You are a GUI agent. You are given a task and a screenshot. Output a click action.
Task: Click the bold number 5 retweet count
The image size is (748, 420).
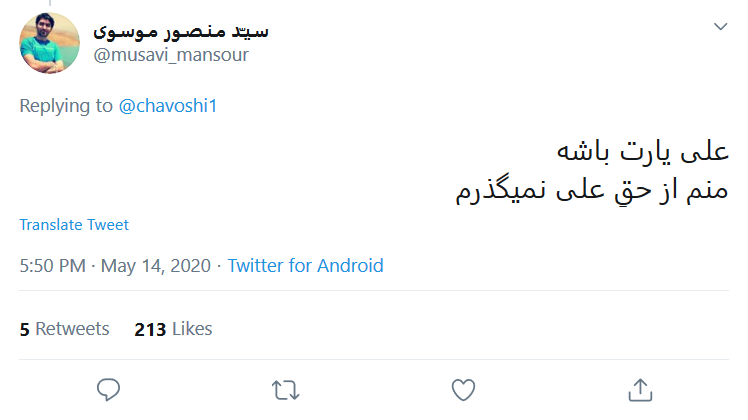[24, 329]
